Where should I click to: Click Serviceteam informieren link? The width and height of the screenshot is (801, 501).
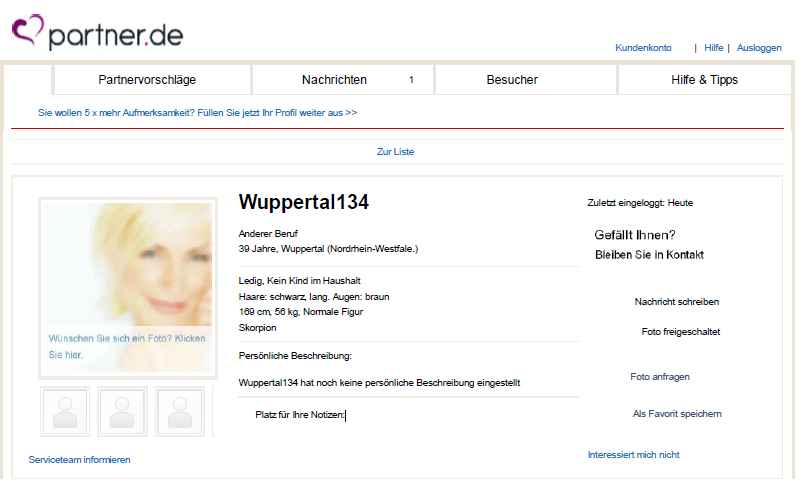point(80,460)
